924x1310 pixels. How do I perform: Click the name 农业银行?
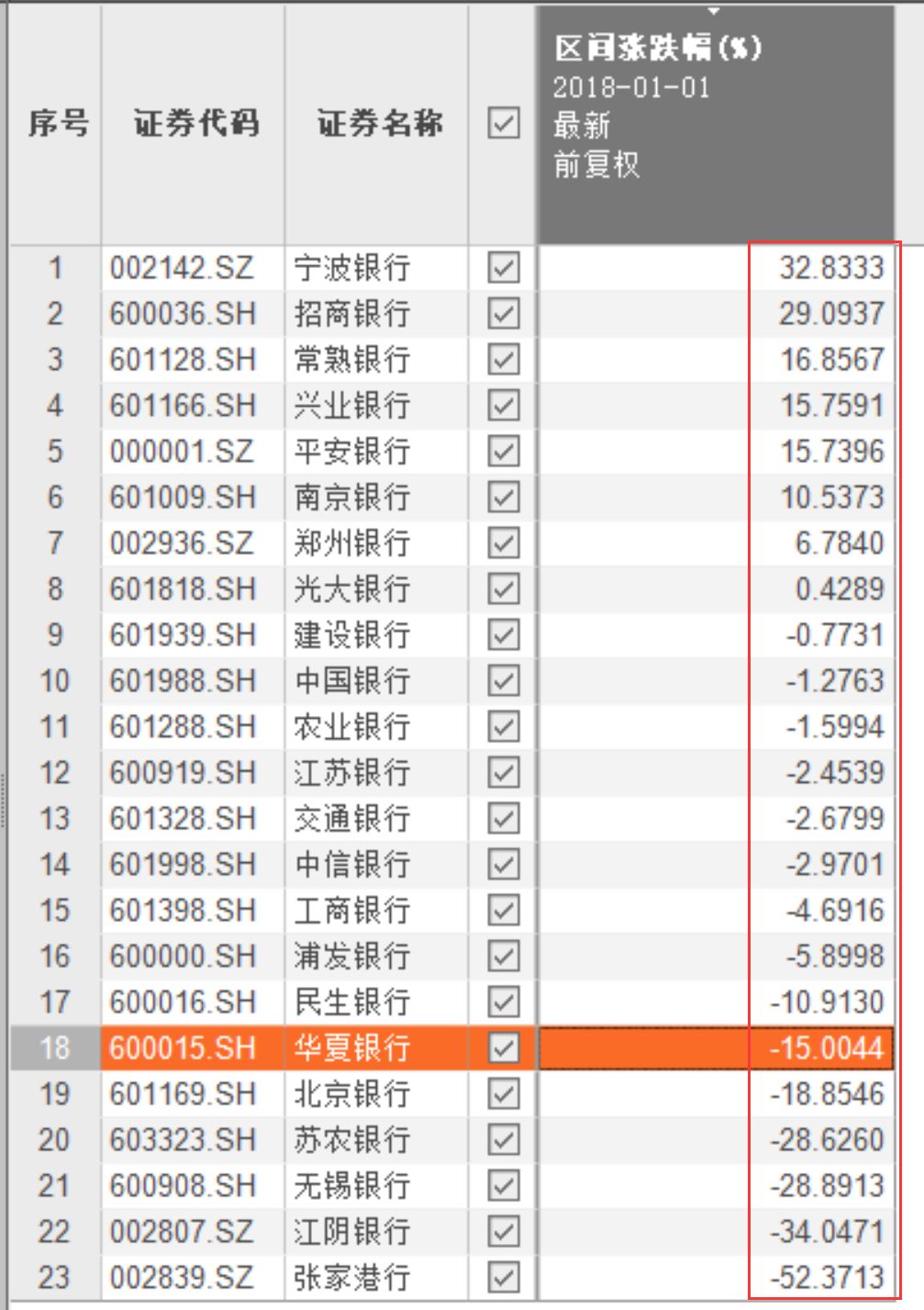351,727
